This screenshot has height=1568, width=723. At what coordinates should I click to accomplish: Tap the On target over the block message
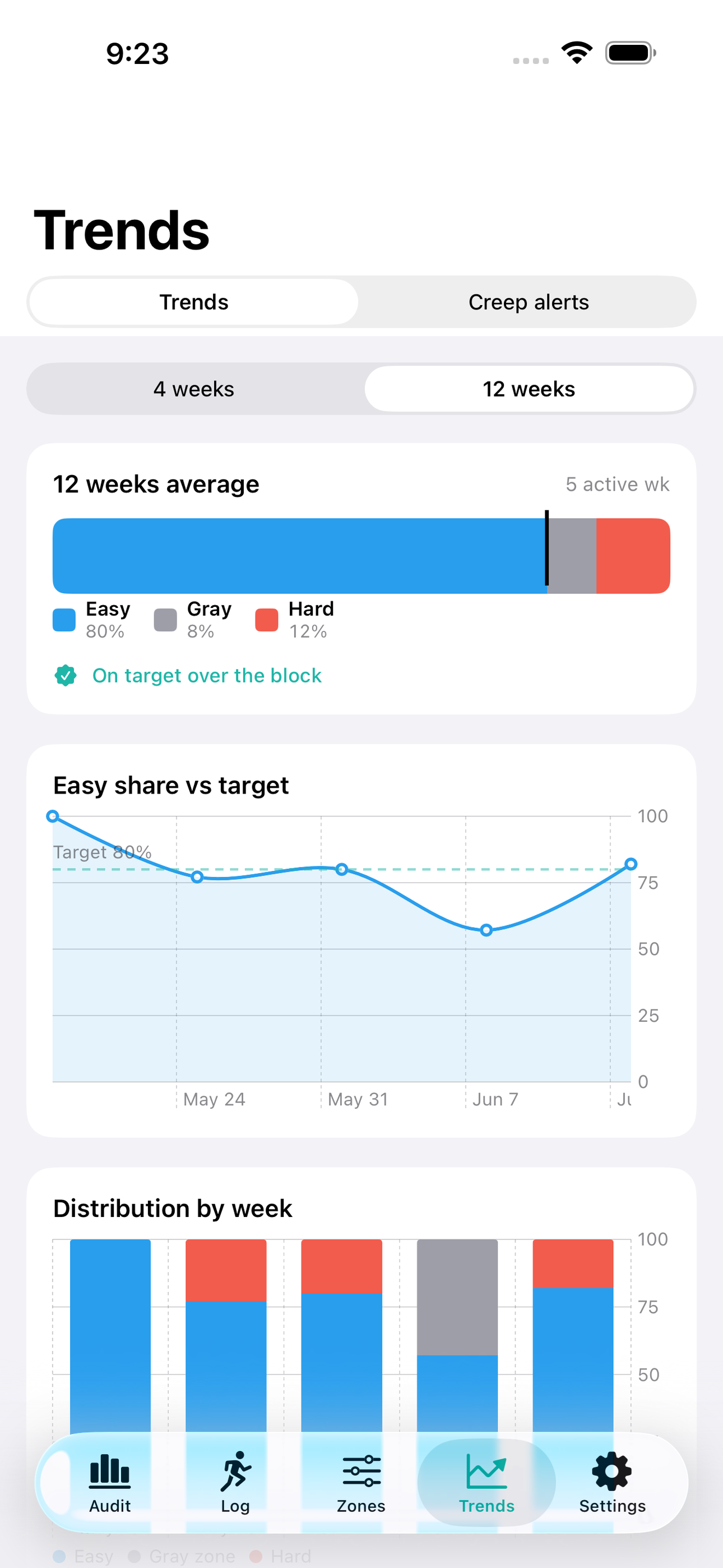[207, 676]
